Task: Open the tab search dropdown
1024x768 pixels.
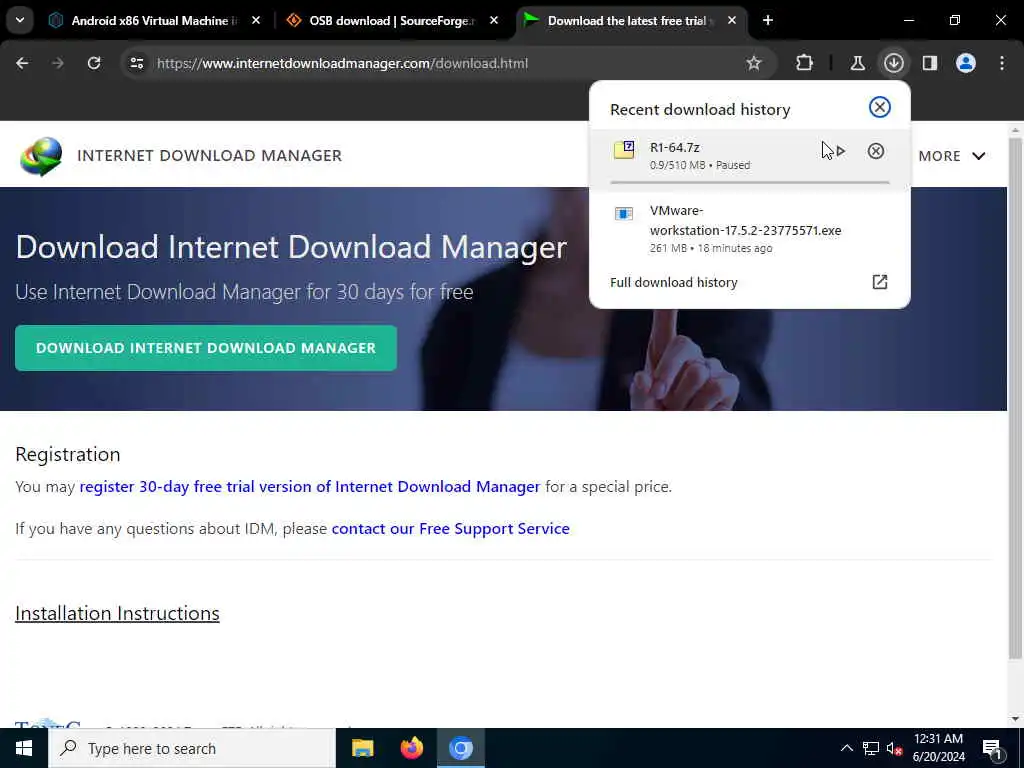Action: pyautogui.click(x=20, y=20)
